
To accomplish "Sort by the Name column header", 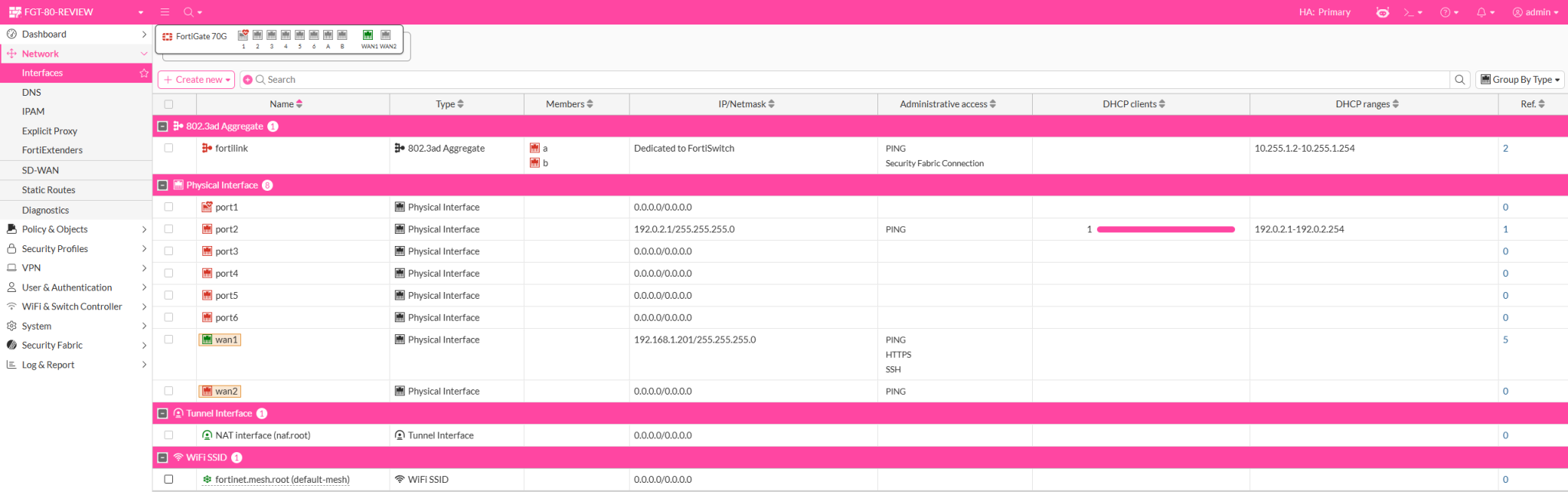I will coord(286,104).
